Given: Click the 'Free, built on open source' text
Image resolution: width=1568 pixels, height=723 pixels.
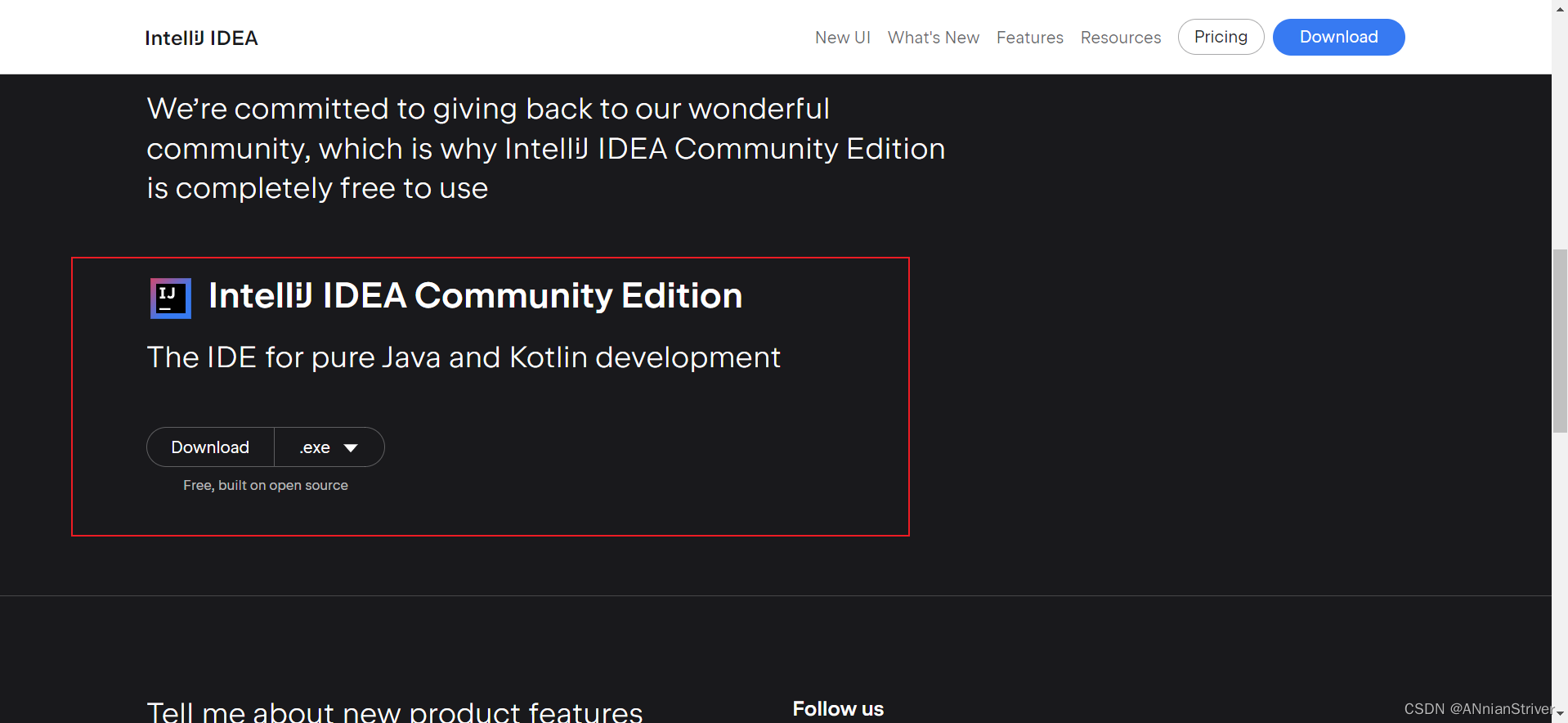Looking at the screenshot, I should (x=266, y=485).
